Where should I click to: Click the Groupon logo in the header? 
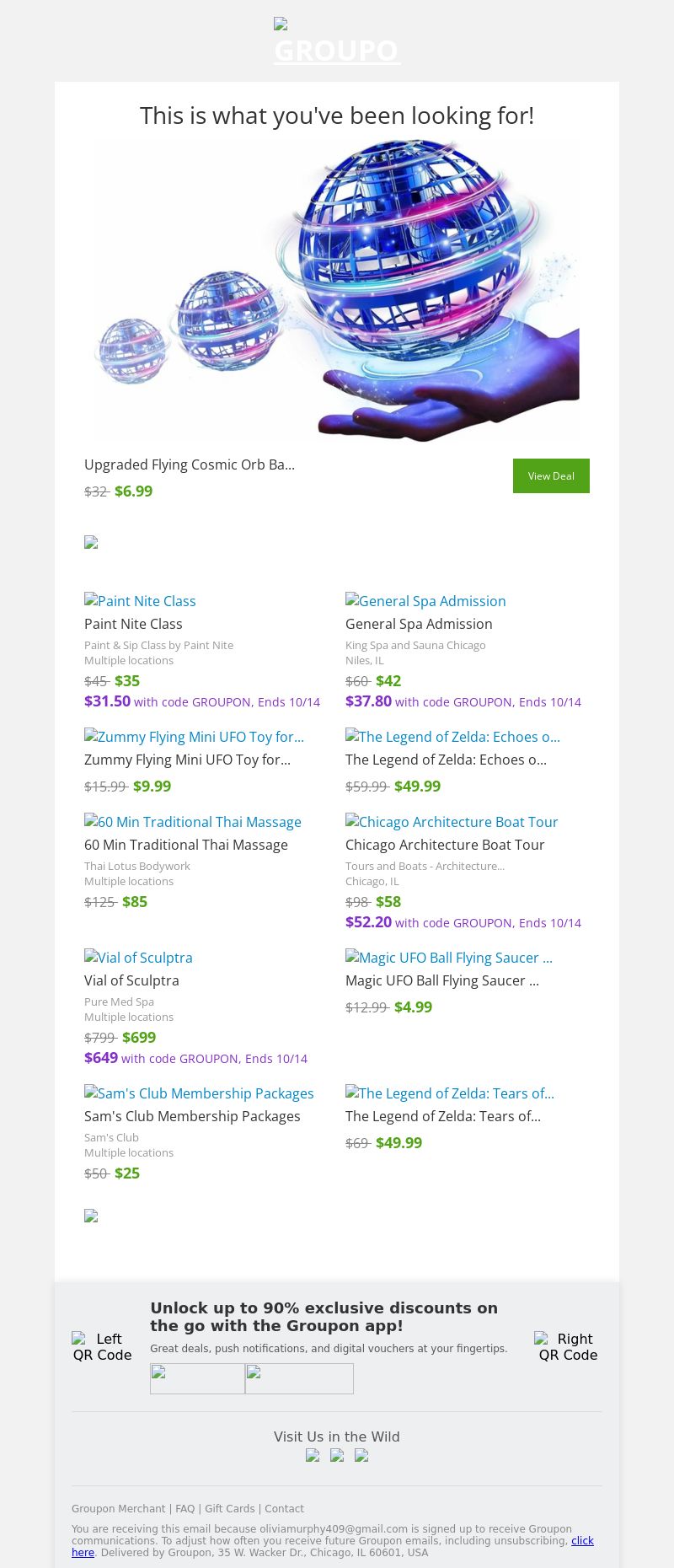[x=337, y=42]
